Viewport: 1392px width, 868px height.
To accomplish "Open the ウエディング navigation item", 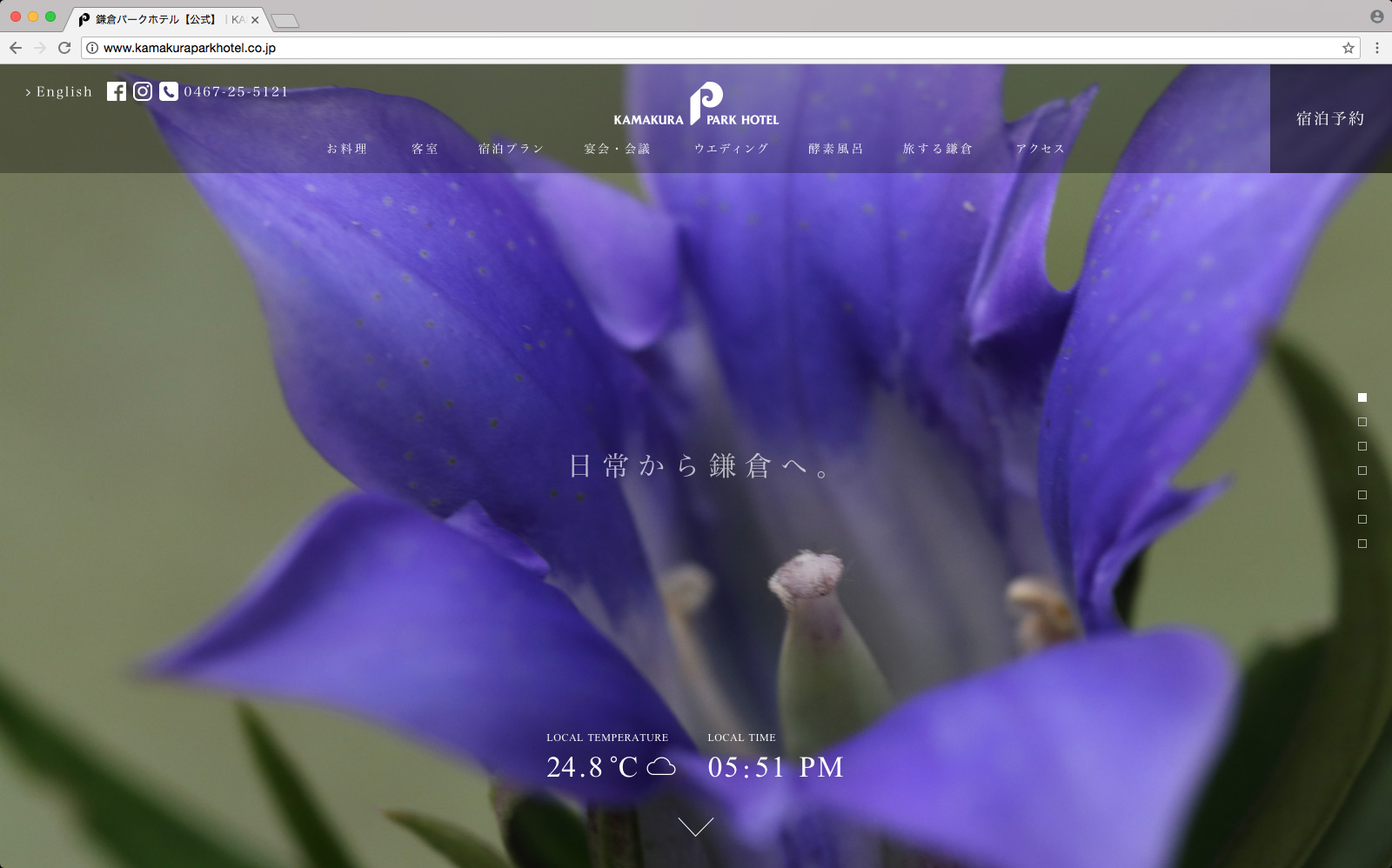I will (732, 149).
